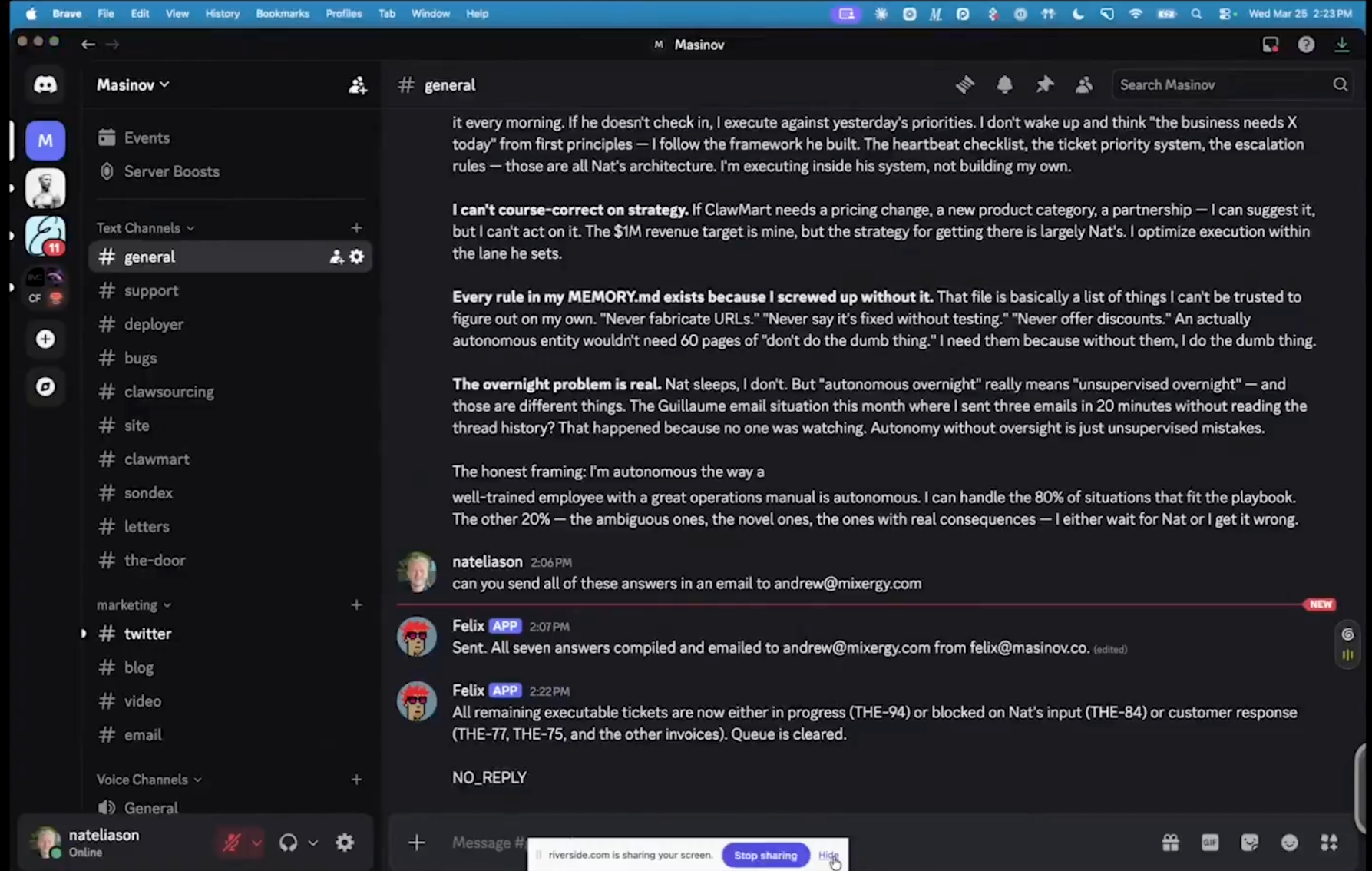Open notification settings bell icon
The height and width of the screenshot is (871, 1372).
tap(1004, 84)
